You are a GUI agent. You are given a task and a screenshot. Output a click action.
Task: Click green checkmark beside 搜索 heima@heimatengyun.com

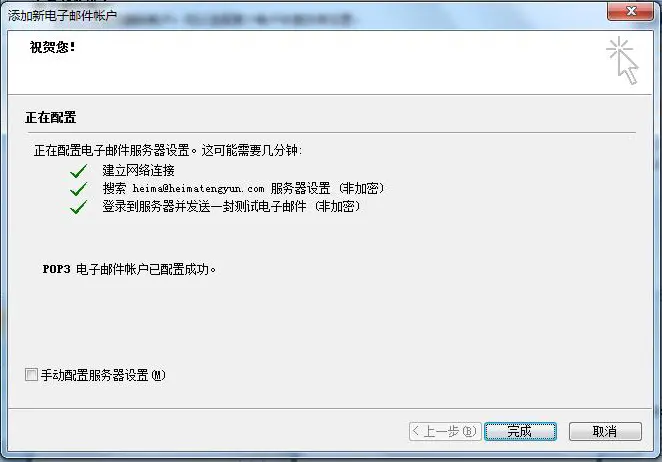(x=79, y=189)
